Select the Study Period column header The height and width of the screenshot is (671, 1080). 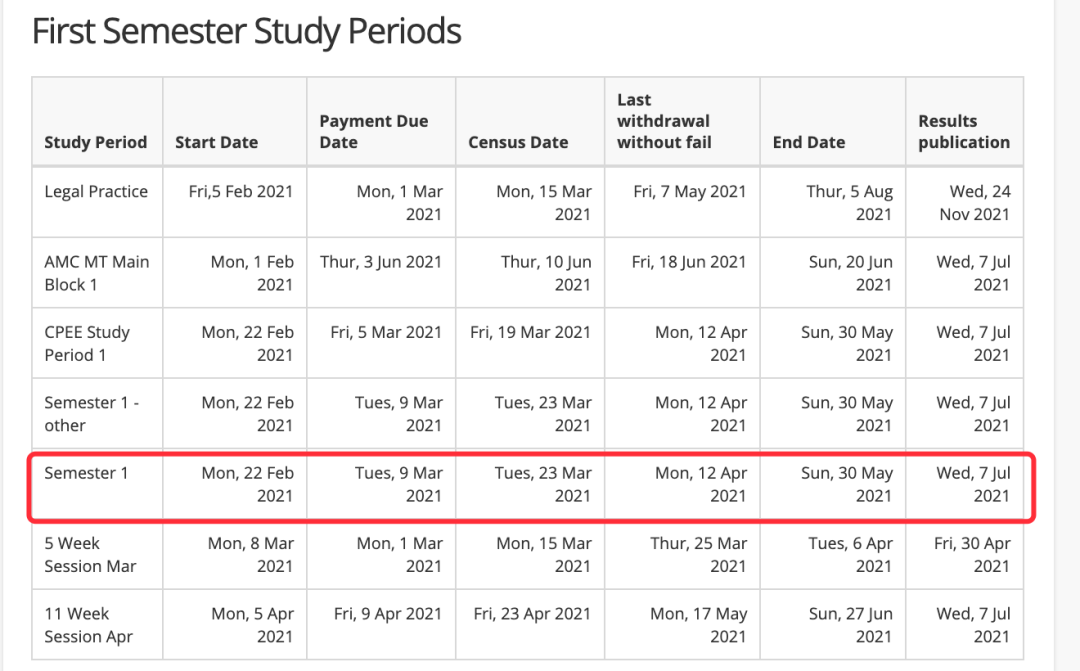[96, 142]
